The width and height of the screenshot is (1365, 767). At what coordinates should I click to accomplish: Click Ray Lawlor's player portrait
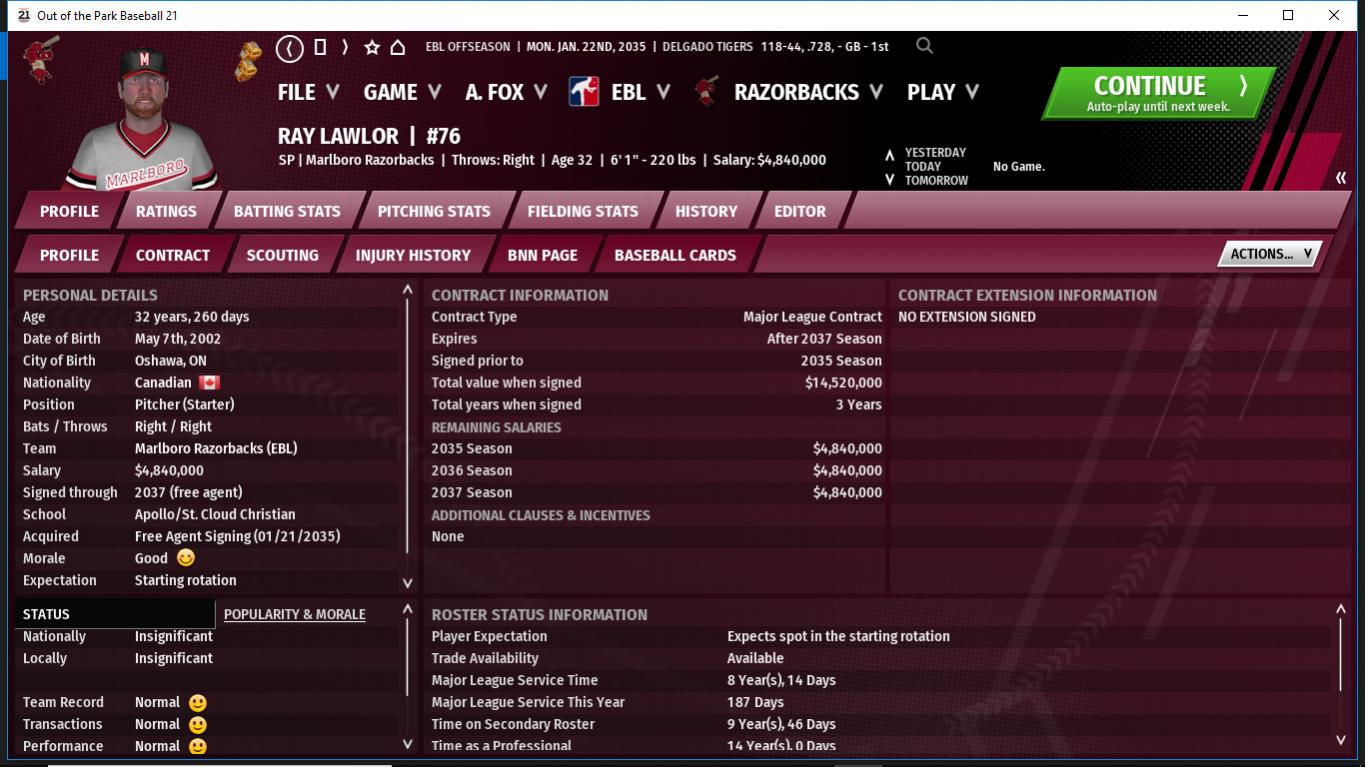[143, 117]
